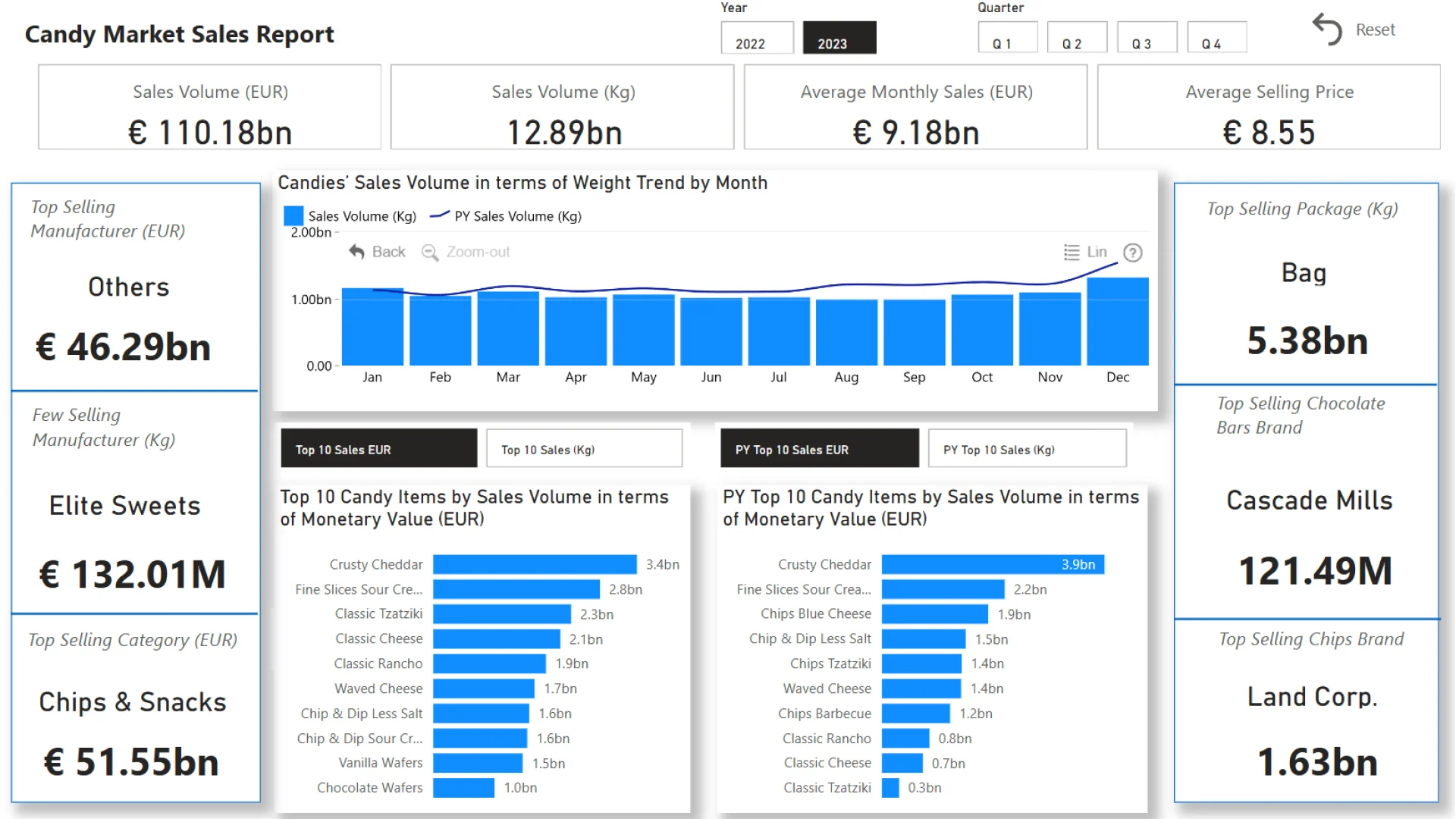Click the € 51.55bn category value
1456x819 pixels.
coord(131,762)
